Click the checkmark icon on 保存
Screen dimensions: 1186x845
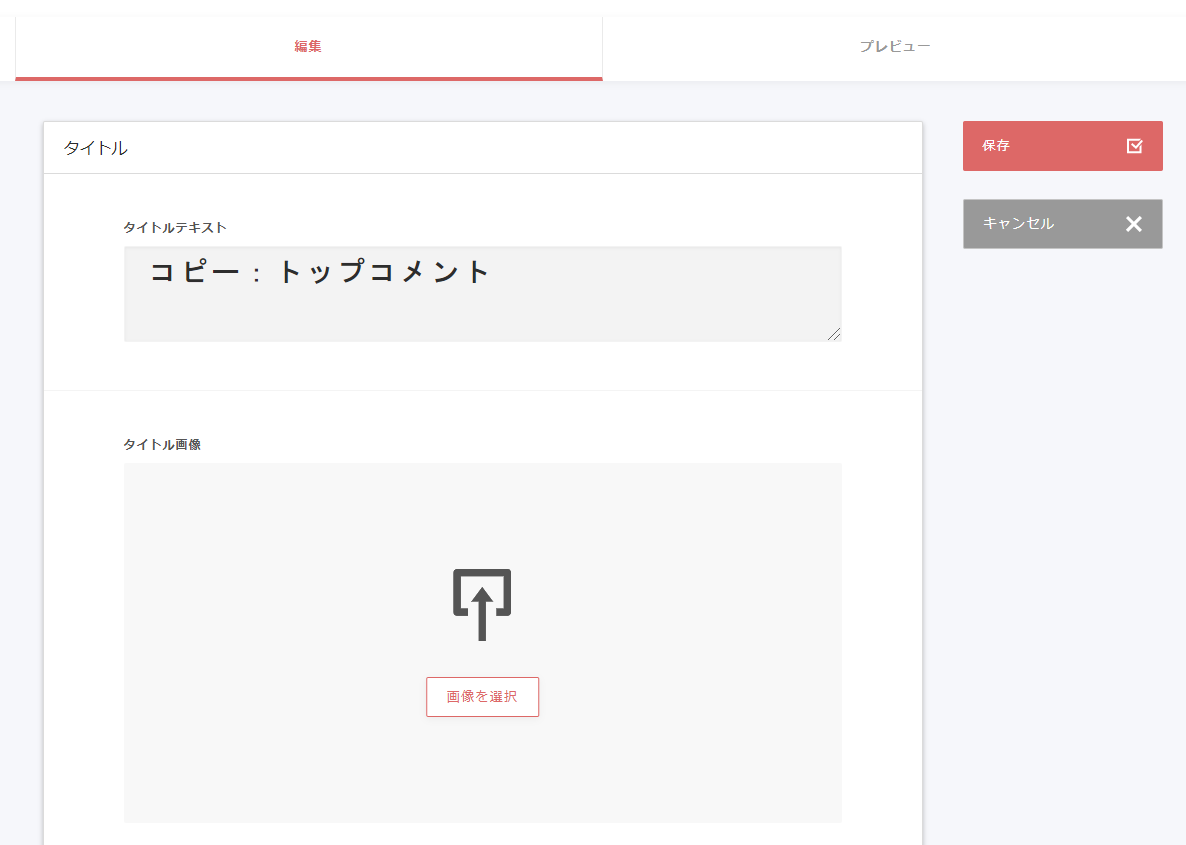[x=1134, y=146]
